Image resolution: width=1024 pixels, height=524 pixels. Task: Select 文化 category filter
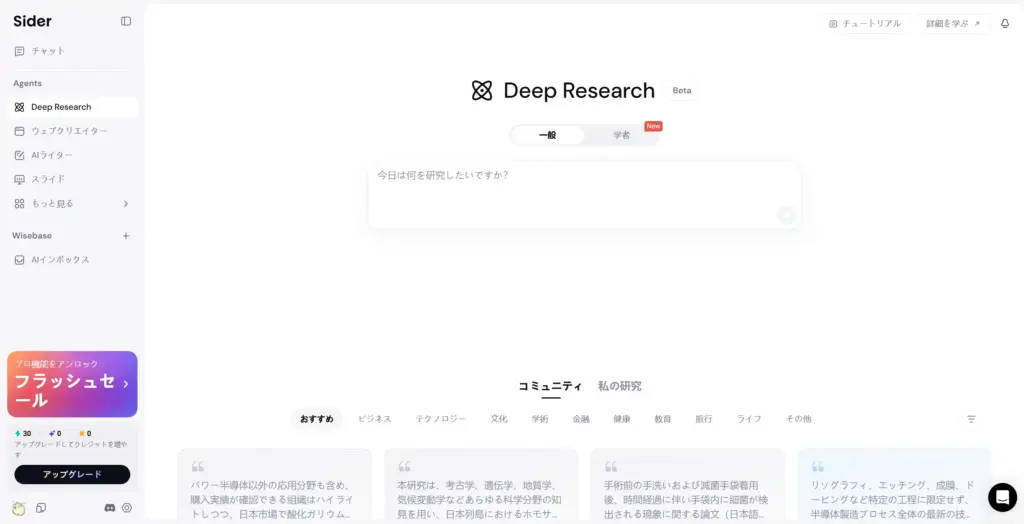click(x=499, y=419)
